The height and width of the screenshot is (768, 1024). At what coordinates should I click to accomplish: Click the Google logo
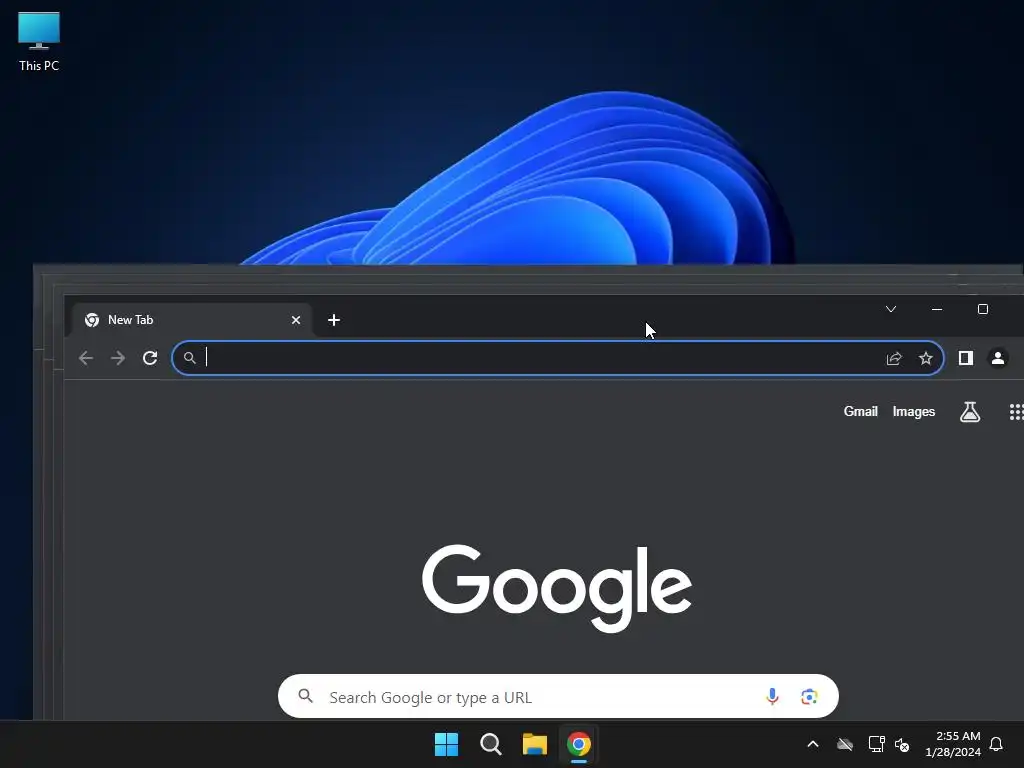[x=557, y=588]
